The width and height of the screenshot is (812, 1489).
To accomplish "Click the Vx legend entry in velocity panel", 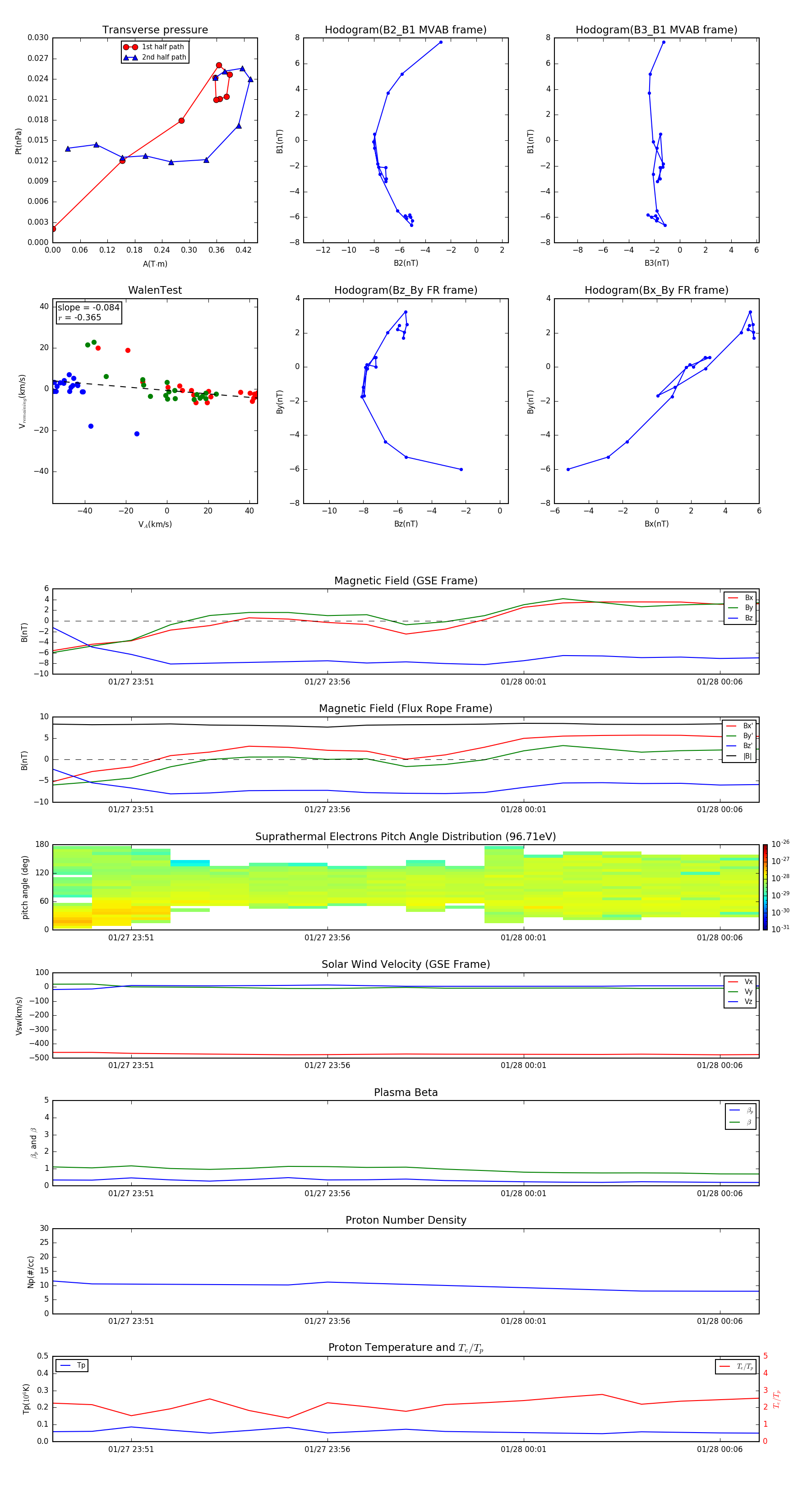I will tap(741, 981).
